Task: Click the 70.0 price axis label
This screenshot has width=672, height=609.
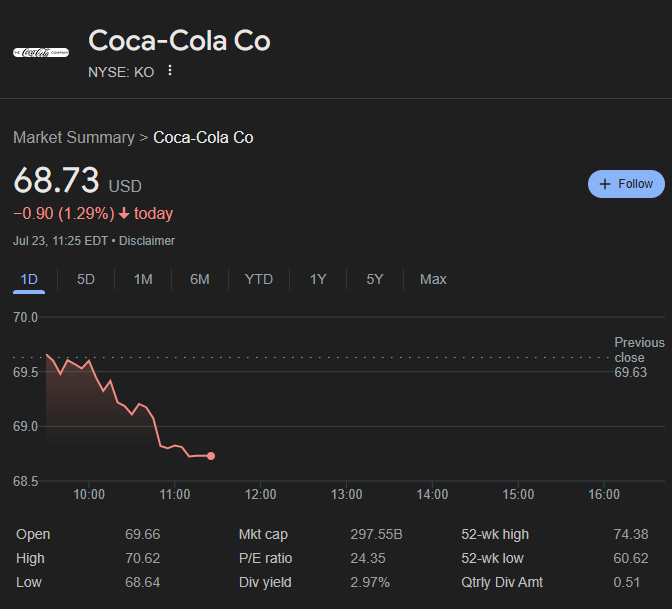Action: point(25,318)
